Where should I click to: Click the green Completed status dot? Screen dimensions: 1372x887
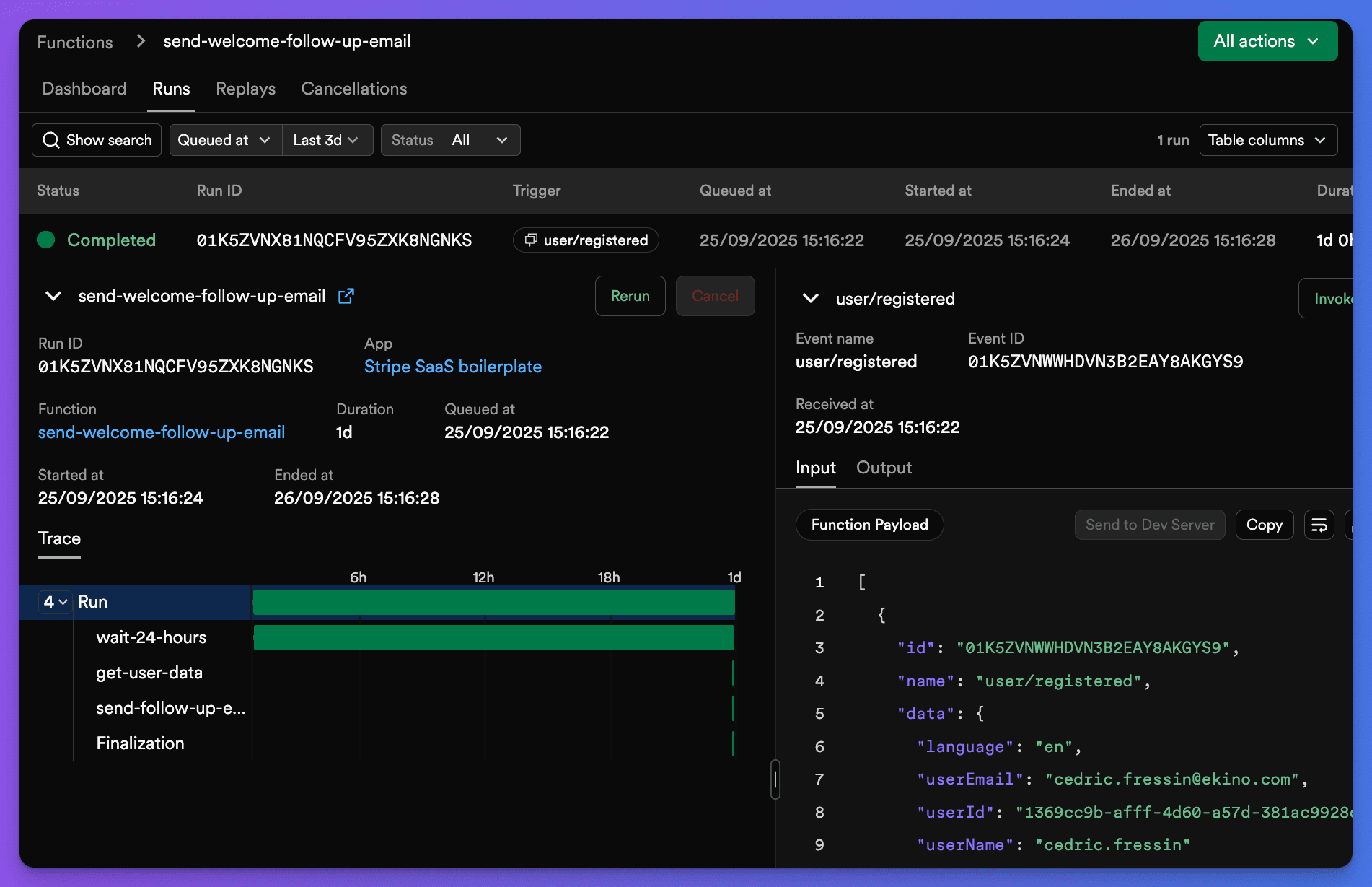coord(45,240)
